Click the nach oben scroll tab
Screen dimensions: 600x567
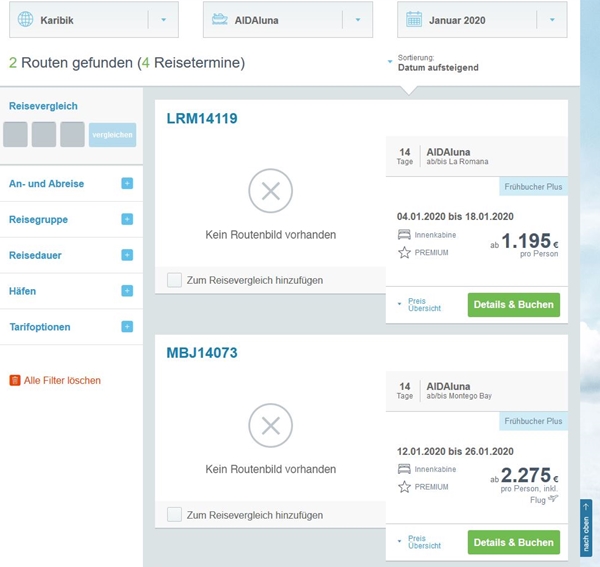click(586, 527)
